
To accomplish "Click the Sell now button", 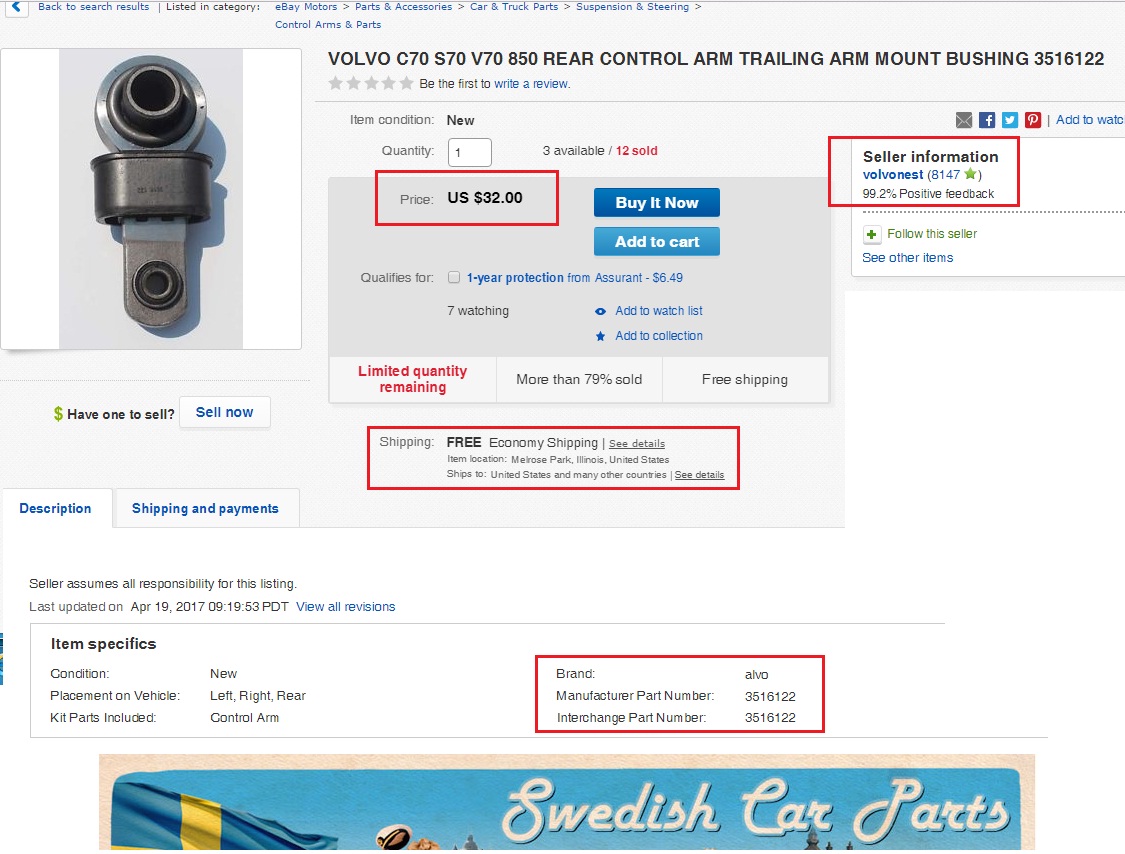I will [x=224, y=412].
